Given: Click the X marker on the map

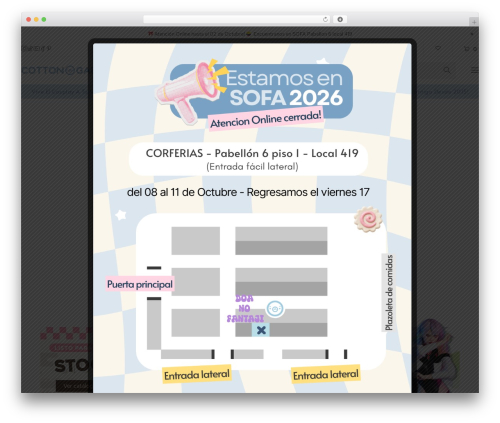Looking at the screenshot, I should pyautogui.click(x=261, y=330).
